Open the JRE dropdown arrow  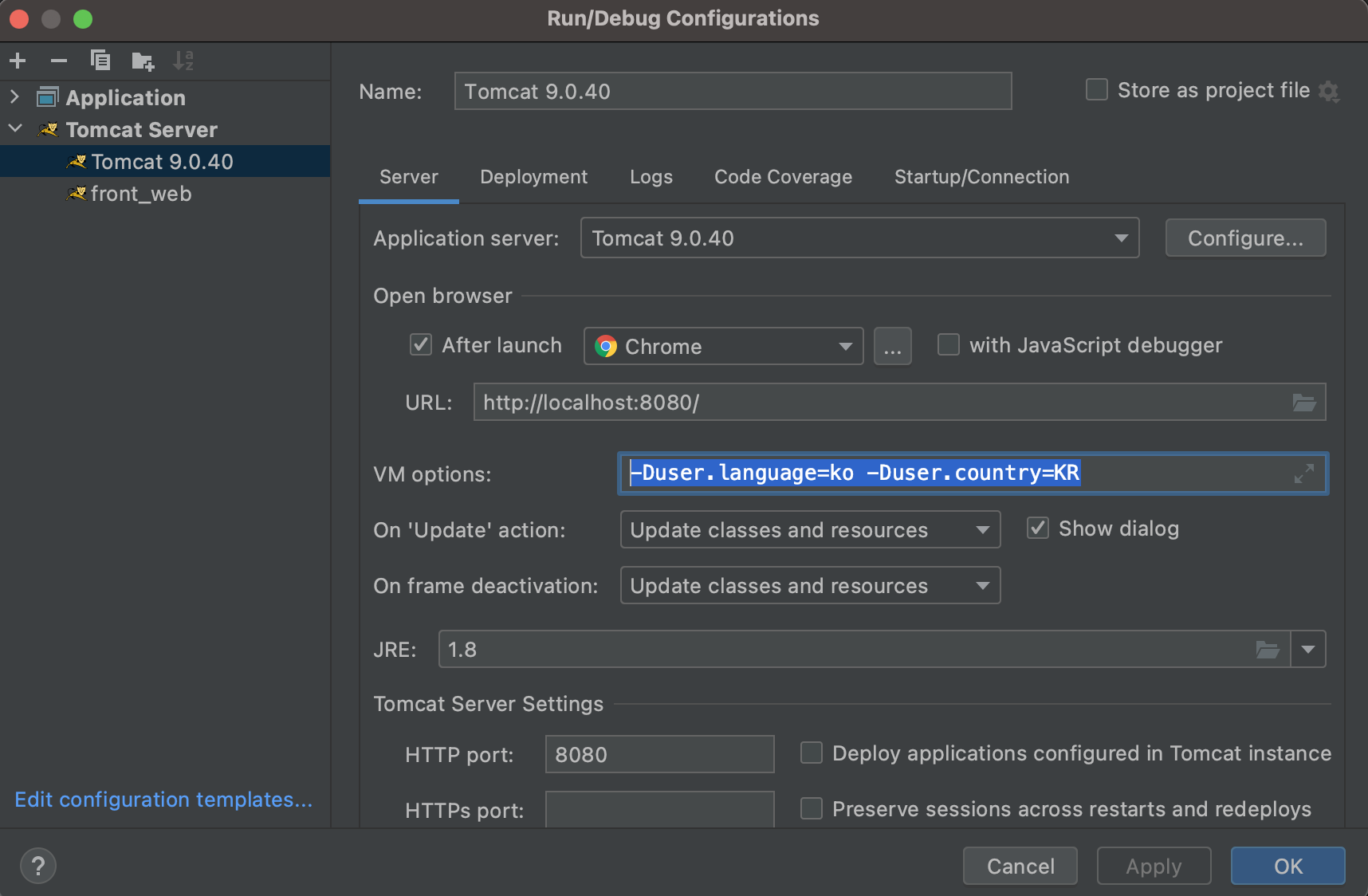click(1308, 649)
